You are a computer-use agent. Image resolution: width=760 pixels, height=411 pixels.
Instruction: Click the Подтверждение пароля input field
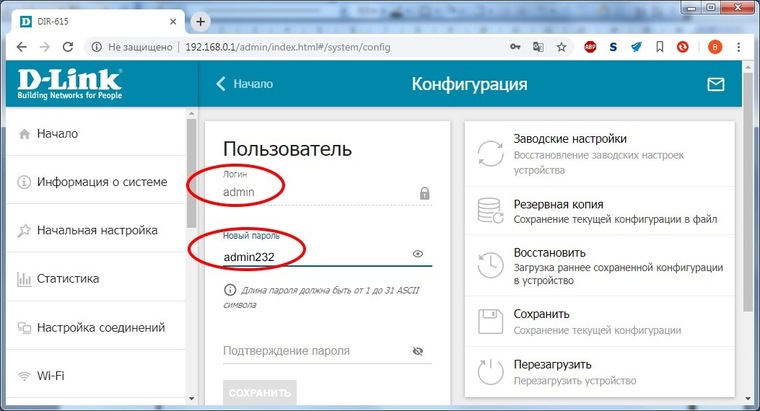click(312, 352)
